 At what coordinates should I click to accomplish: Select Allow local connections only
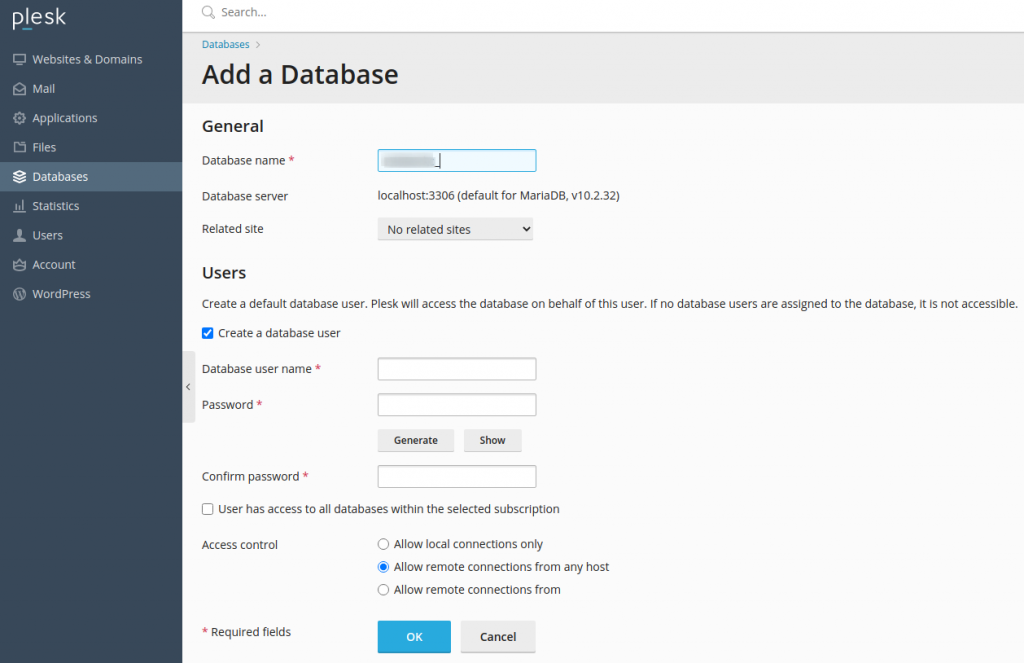pos(383,544)
